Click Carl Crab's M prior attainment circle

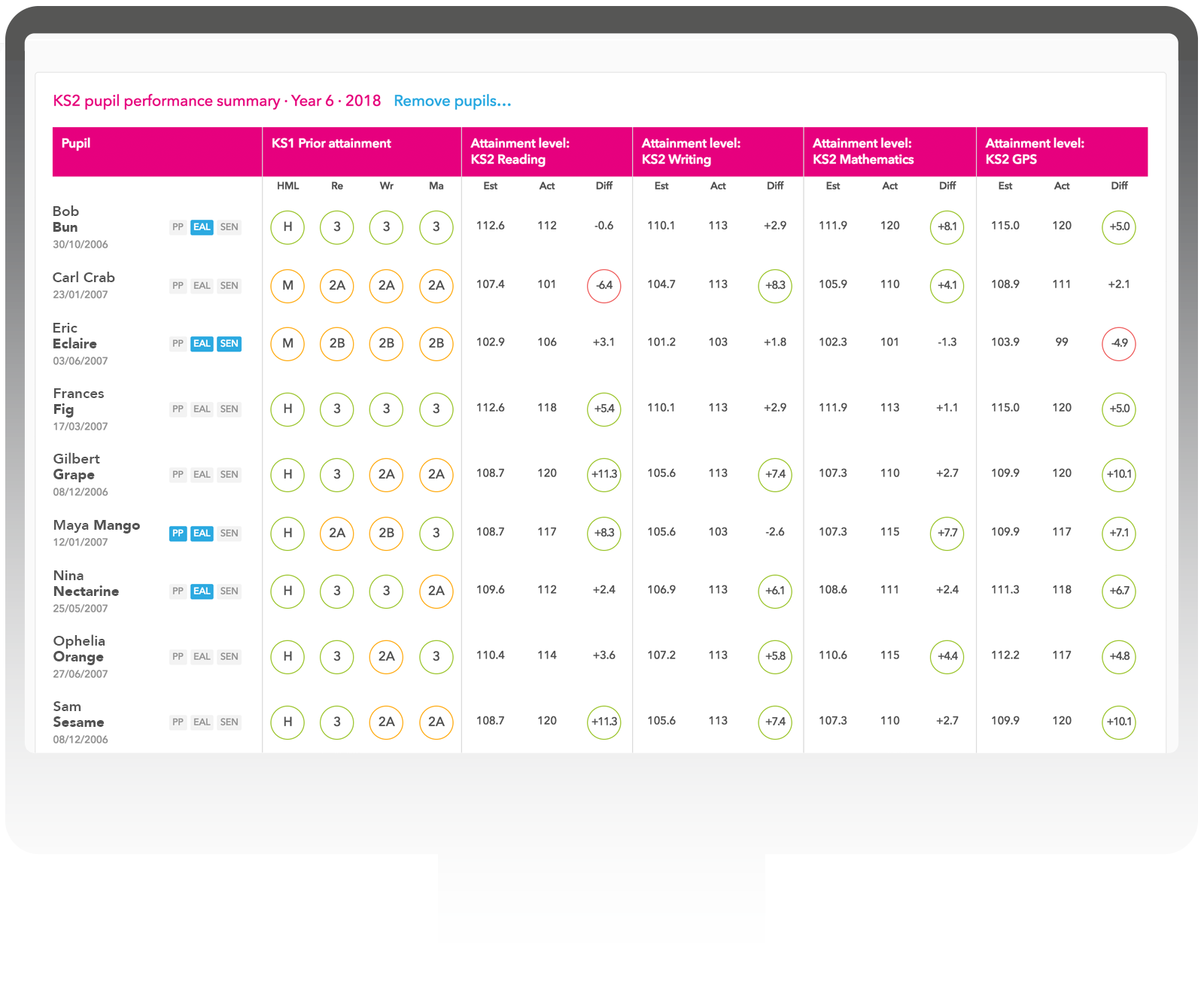[x=287, y=286]
